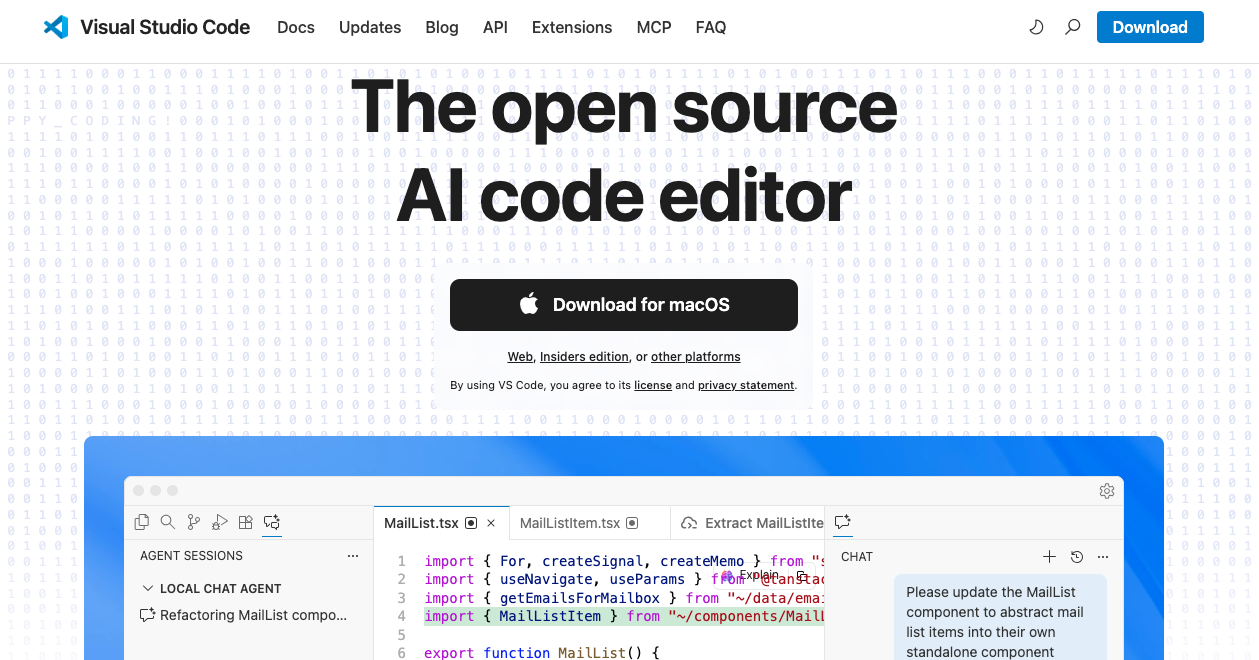
Task: Select the Search icon in the sidebar
Action: (166, 522)
